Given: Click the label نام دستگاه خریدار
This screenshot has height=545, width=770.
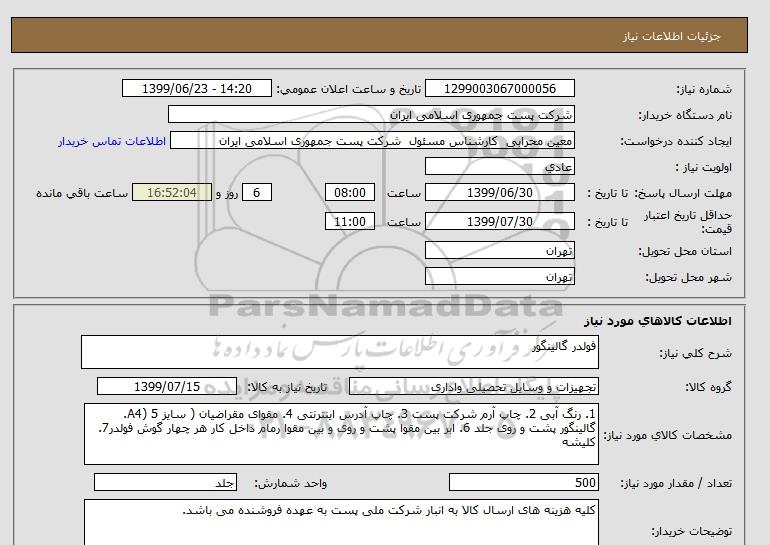Looking at the screenshot, I should click(685, 115).
